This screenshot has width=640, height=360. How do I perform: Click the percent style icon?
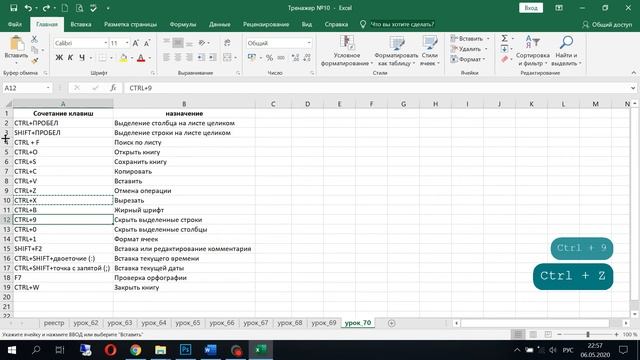click(x=269, y=58)
